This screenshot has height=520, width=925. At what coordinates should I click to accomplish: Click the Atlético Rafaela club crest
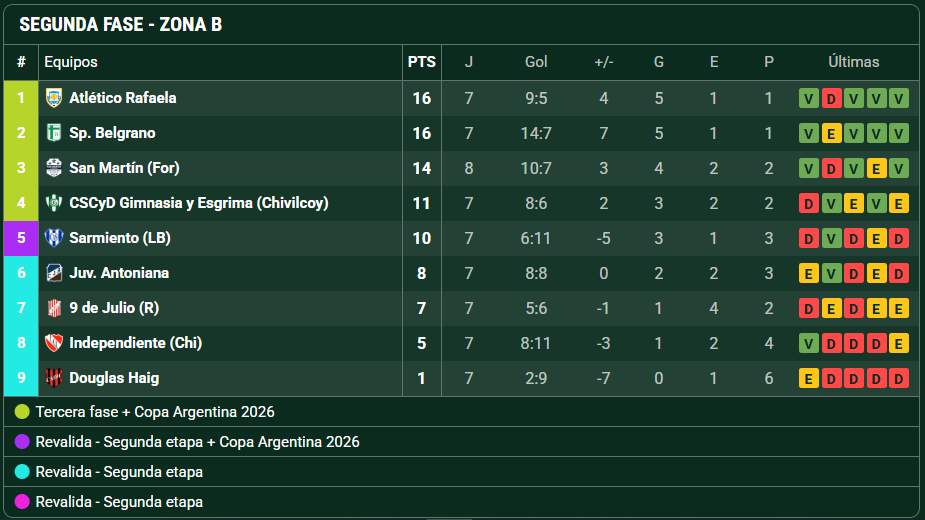tap(54, 98)
